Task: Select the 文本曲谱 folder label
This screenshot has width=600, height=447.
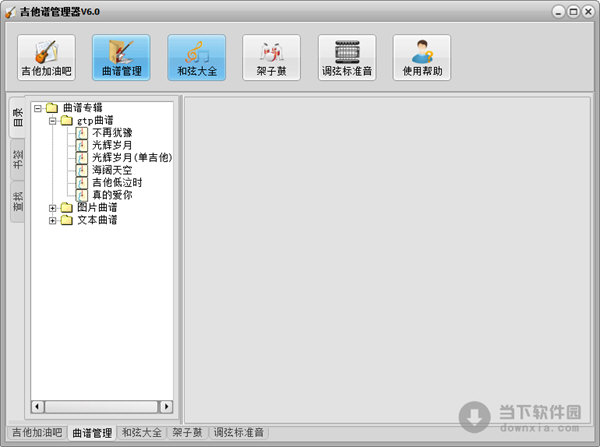Action: (x=97, y=220)
